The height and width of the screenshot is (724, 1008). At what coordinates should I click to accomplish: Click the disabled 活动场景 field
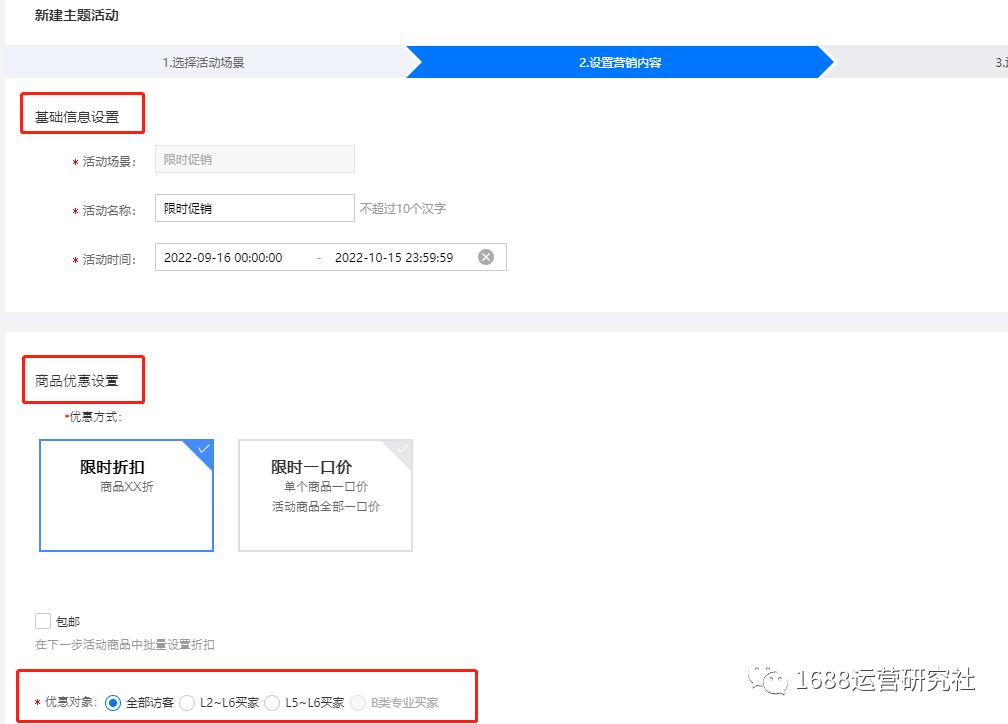click(254, 158)
